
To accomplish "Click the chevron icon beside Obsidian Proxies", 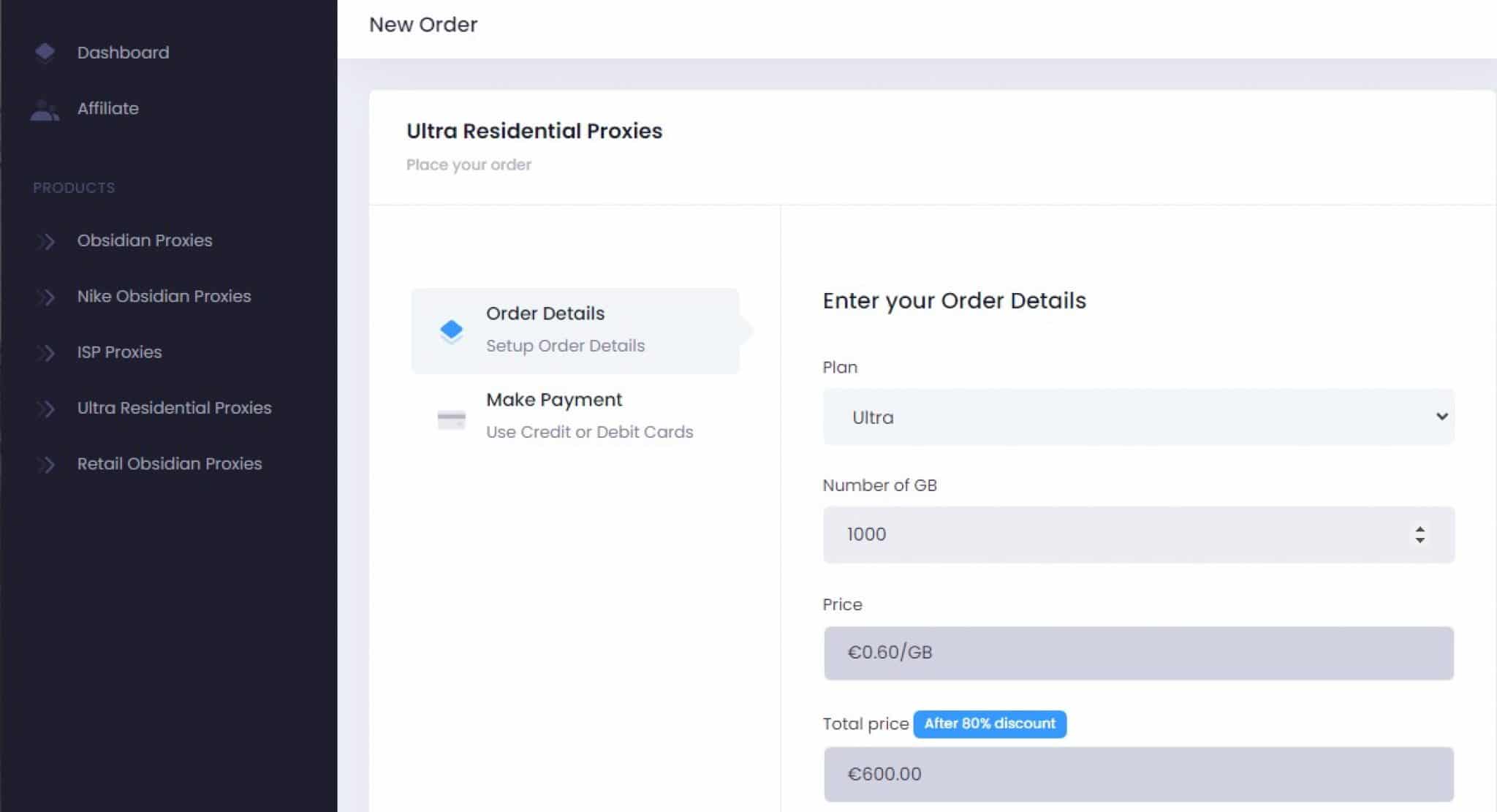I will pyautogui.click(x=45, y=241).
